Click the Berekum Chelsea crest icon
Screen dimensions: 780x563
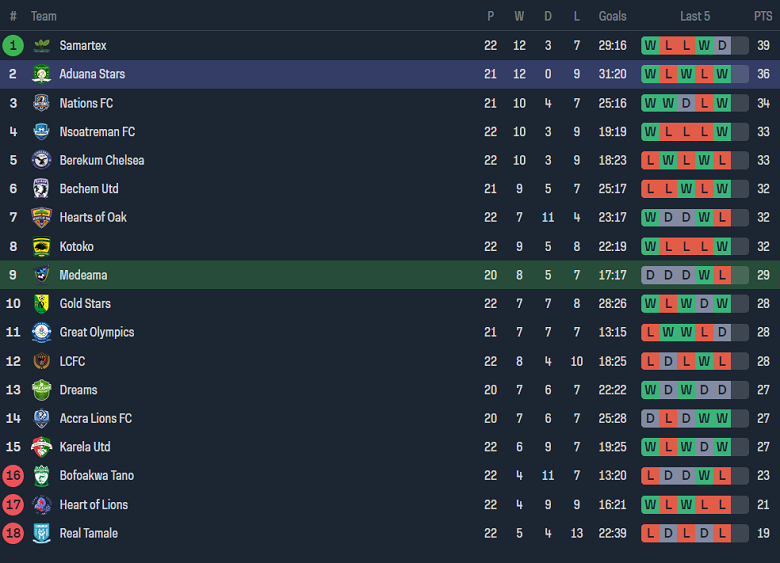coord(42,160)
